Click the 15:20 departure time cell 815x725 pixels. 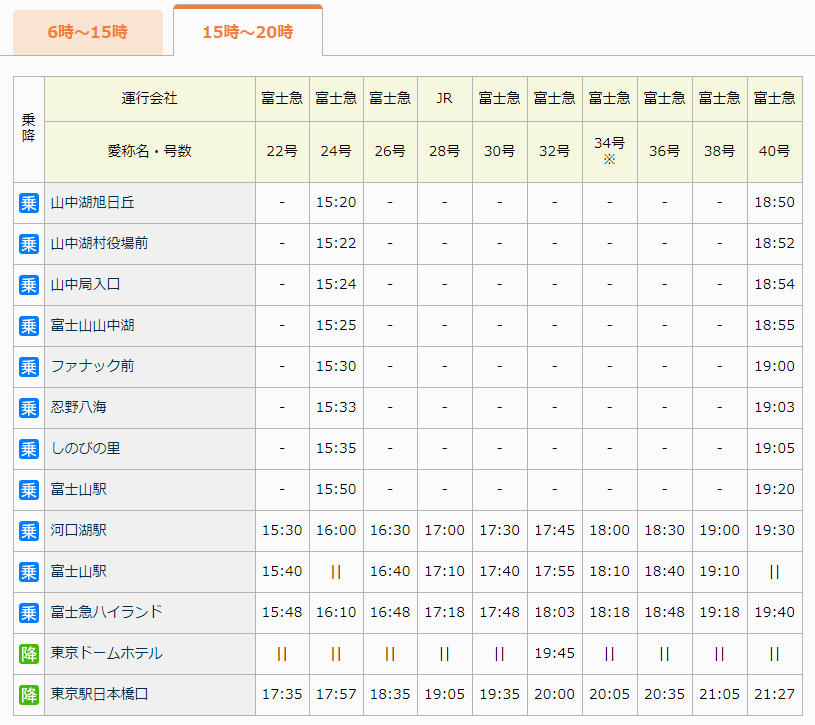coord(336,203)
